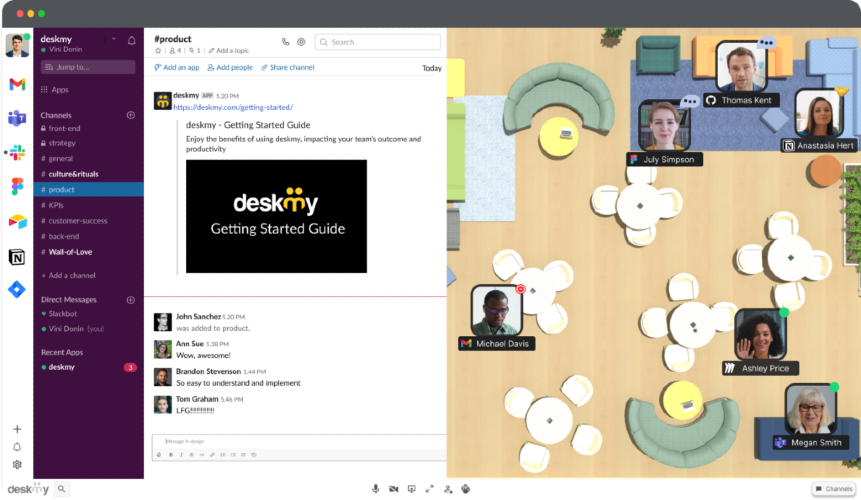This screenshot has height=500, width=861.
Task: Click Share channel link
Action: (x=288, y=68)
